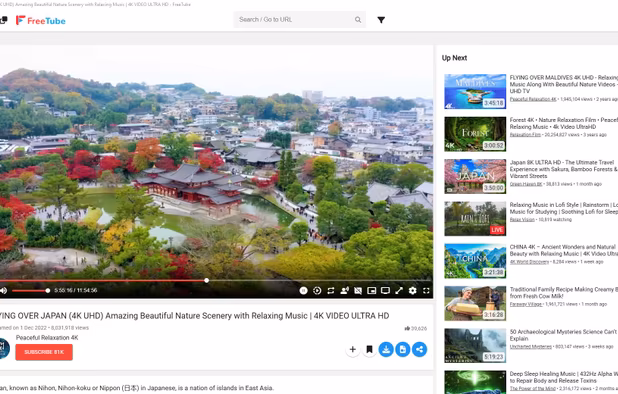
Task: Save video with bookmark icon
Action: [x=369, y=349]
